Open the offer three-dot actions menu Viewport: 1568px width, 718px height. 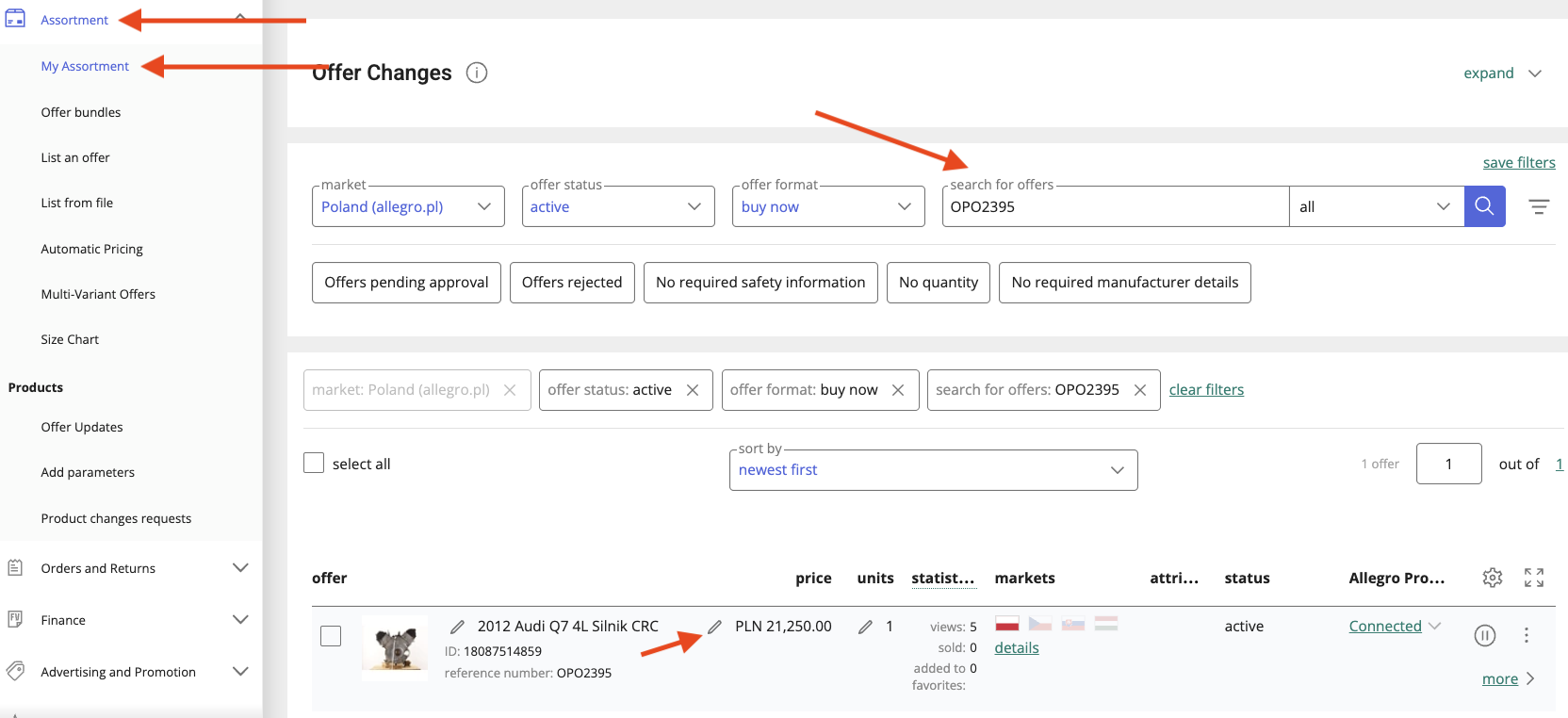coord(1527,636)
